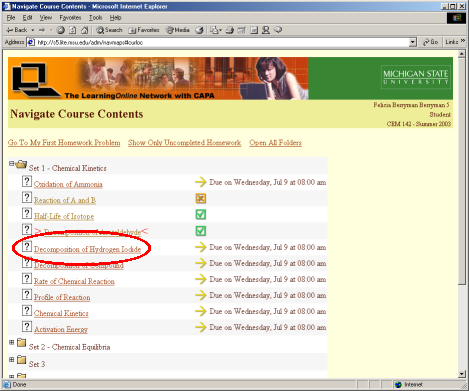Click the Michigan State University logo
Image resolution: width=469 pixels, height=391 pixels.
tap(416, 77)
